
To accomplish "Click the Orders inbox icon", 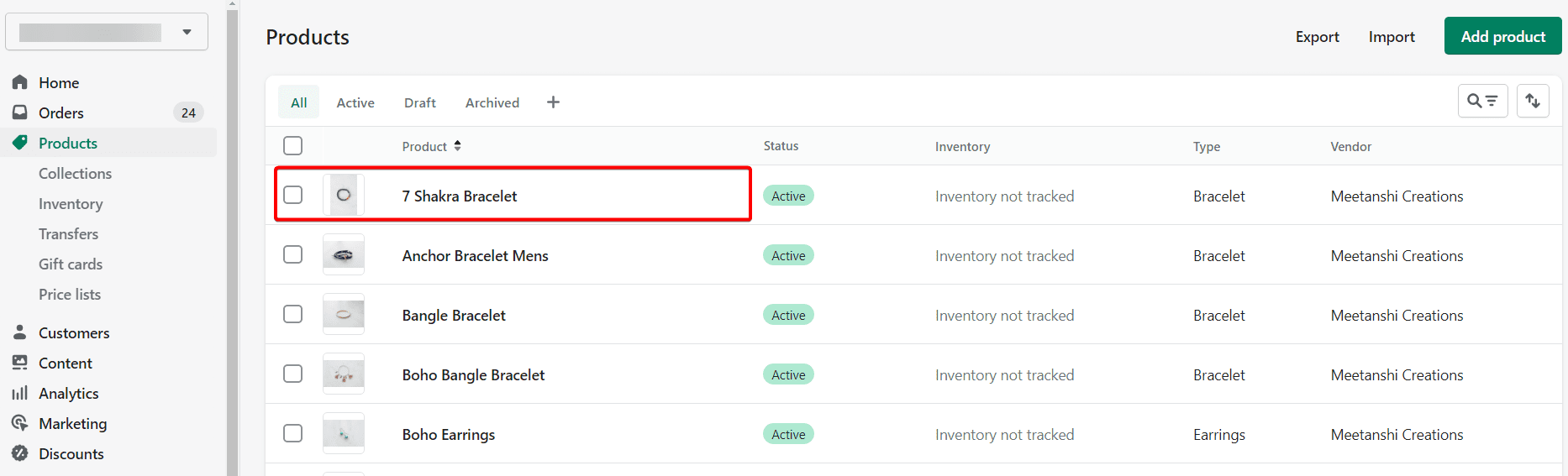I will (x=20, y=112).
